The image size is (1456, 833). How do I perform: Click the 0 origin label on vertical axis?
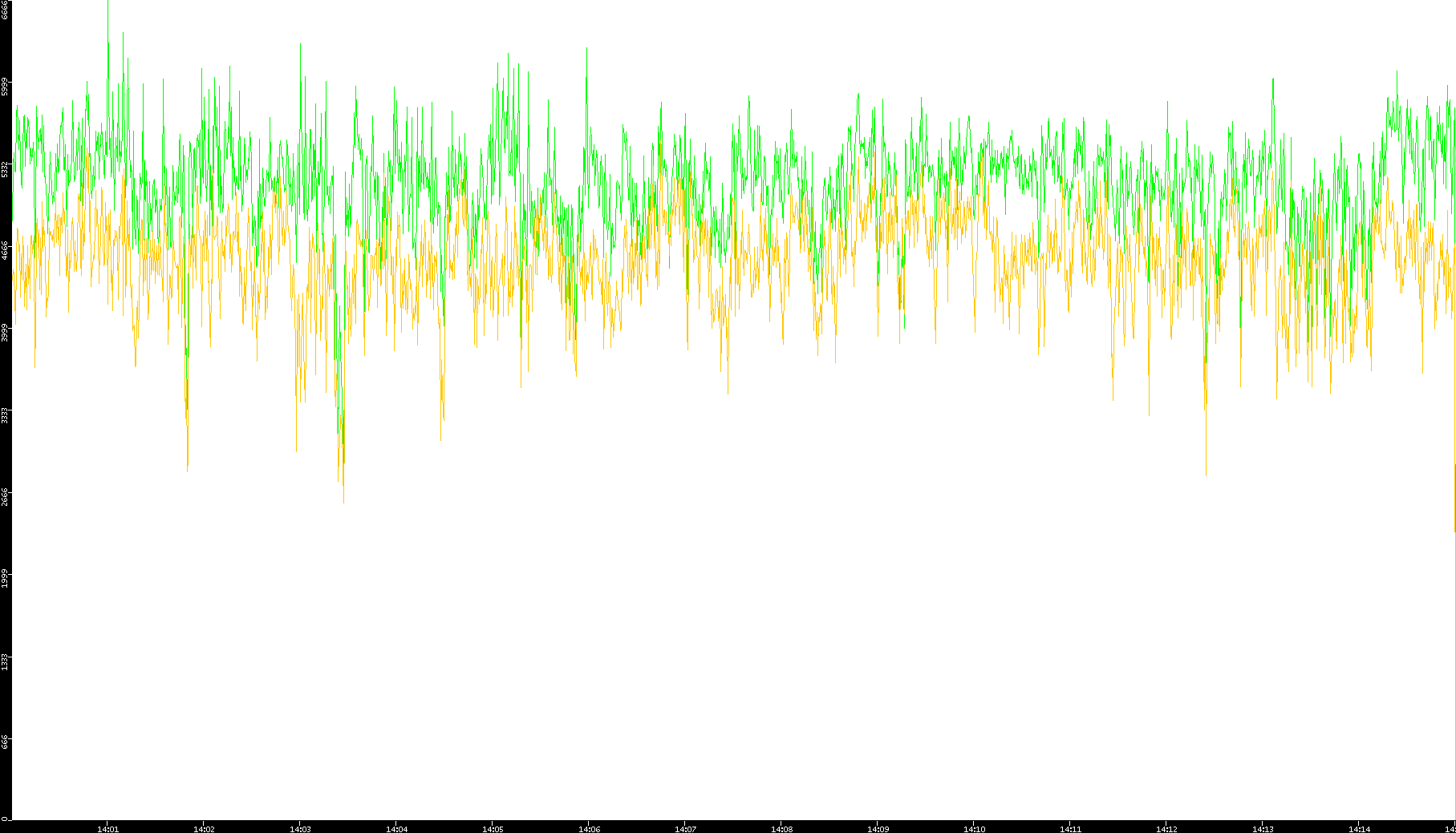tap(5, 819)
